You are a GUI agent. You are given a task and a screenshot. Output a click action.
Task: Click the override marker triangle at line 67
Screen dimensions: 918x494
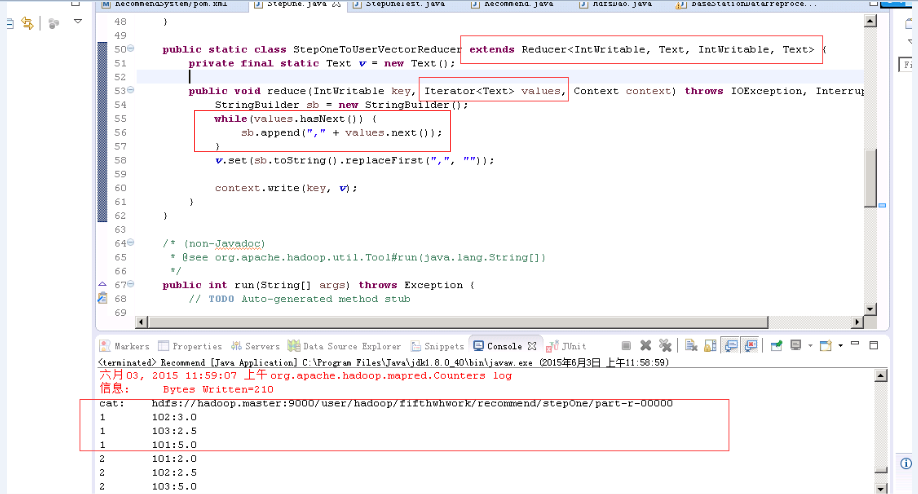click(102, 284)
